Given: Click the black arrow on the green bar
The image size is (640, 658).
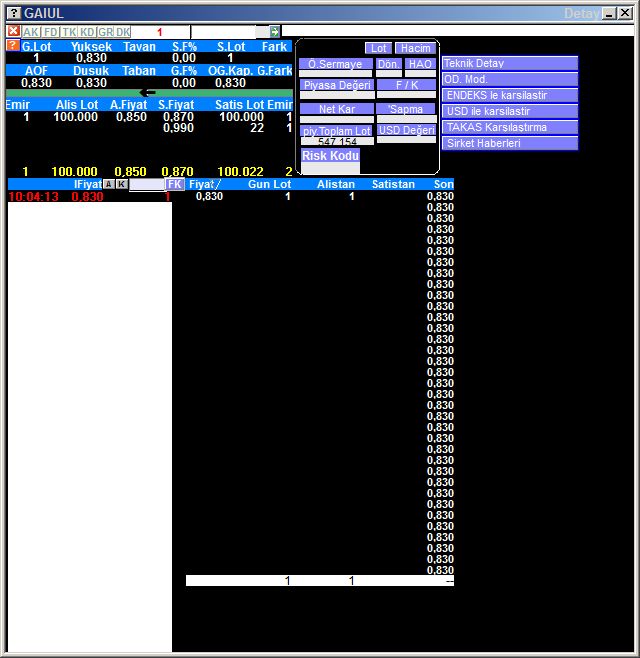Looking at the screenshot, I should pyautogui.click(x=147, y=93).
